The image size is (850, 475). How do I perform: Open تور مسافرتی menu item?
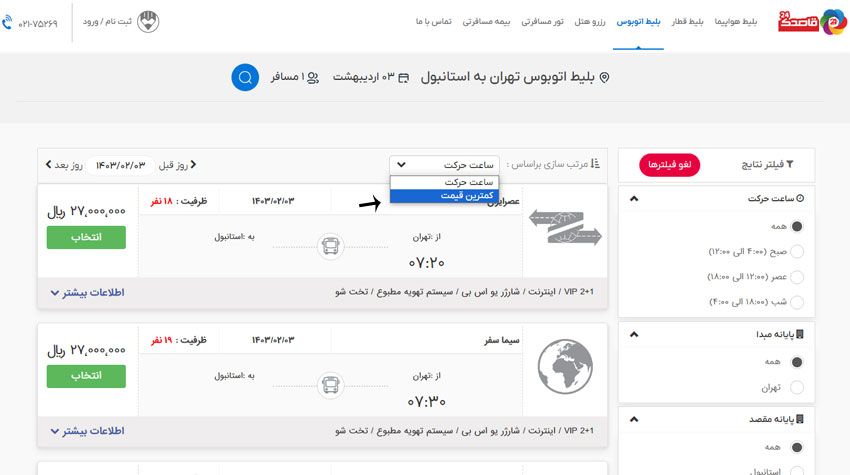pos(542,22)
